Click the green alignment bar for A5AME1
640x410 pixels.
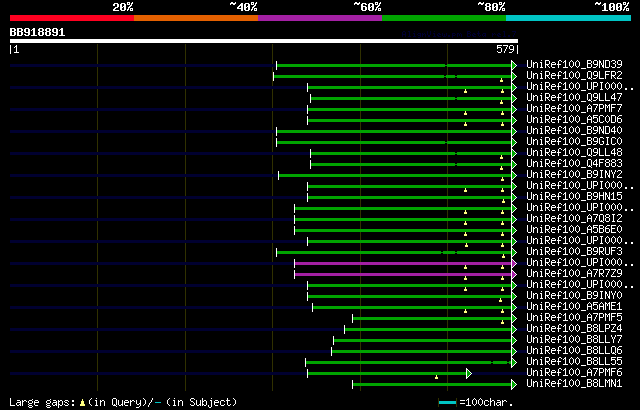pyautogui.click(x=412, y=308)
